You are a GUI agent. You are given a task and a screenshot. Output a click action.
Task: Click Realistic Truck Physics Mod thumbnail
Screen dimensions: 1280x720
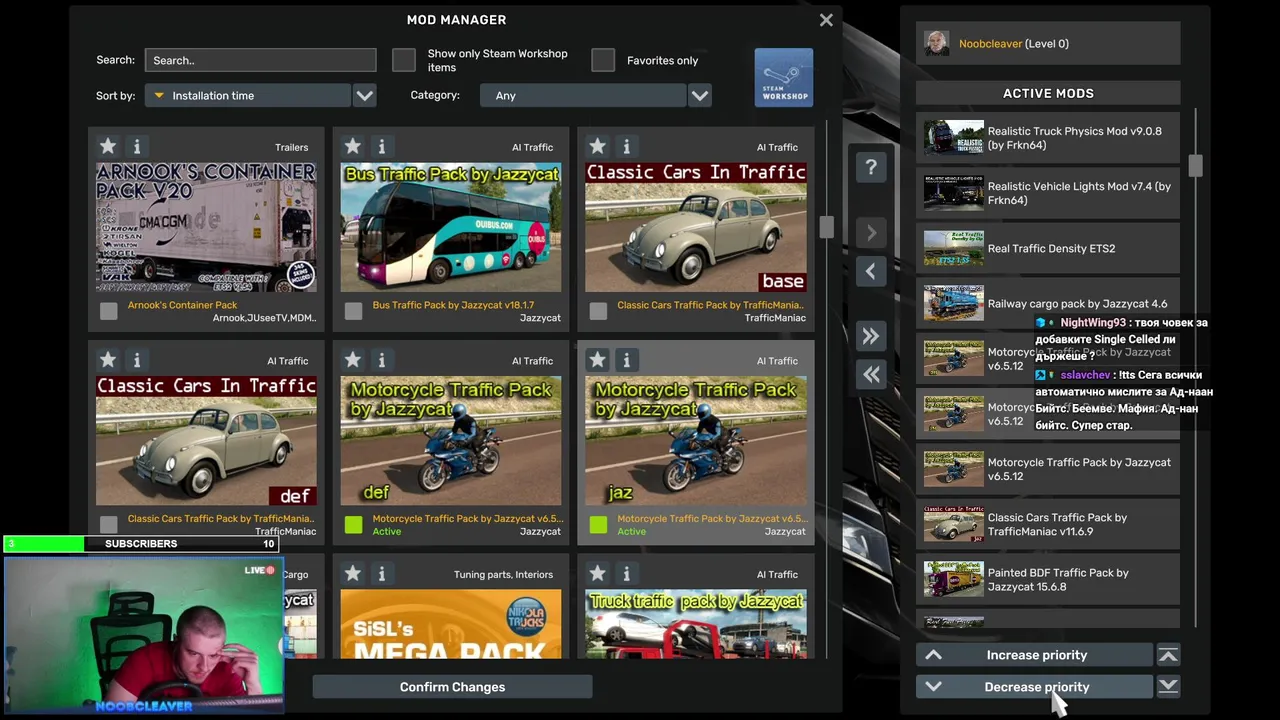click(953, 138)
